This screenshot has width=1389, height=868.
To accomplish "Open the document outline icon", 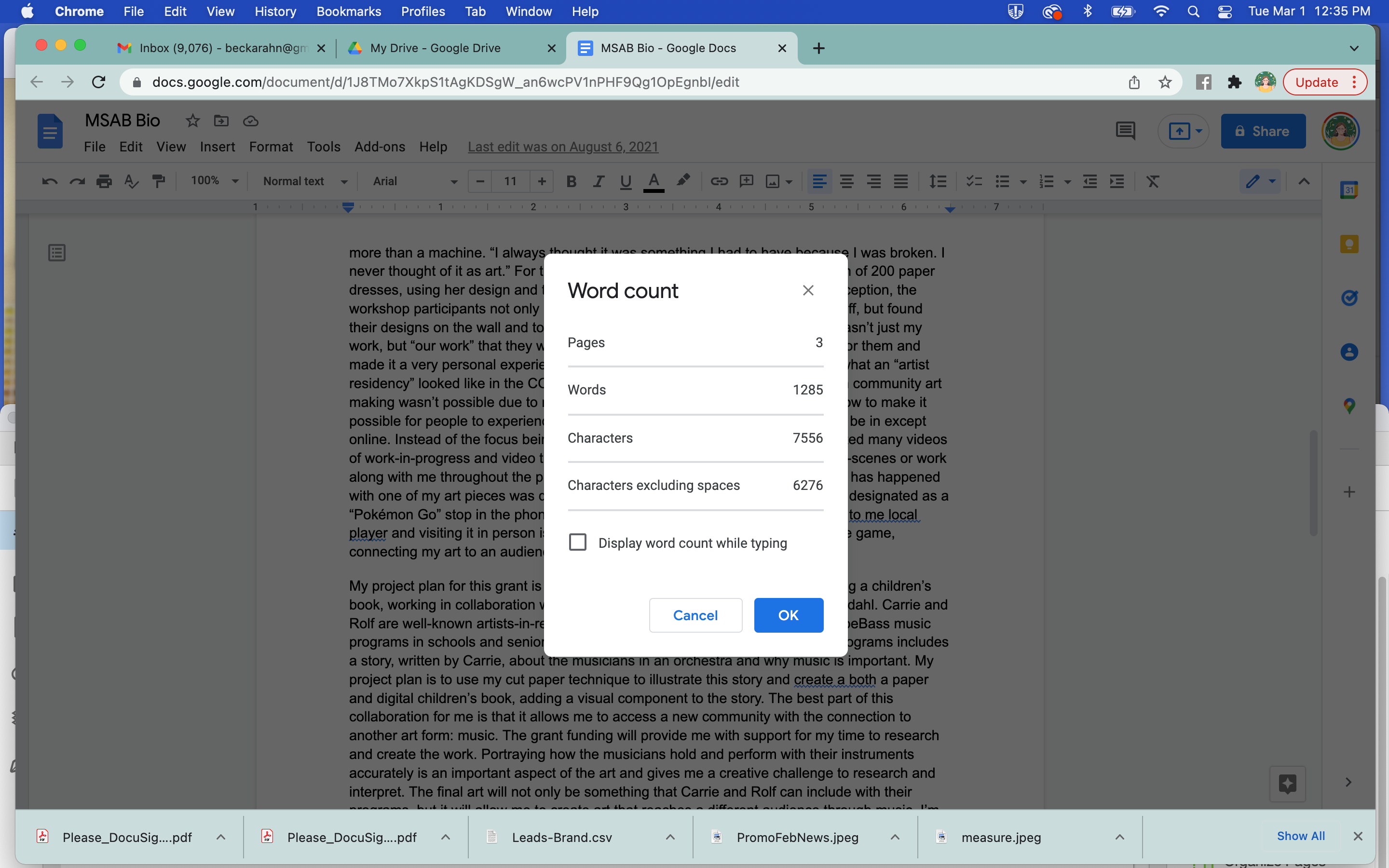I will pyautogui.click(x=57, y=253).
